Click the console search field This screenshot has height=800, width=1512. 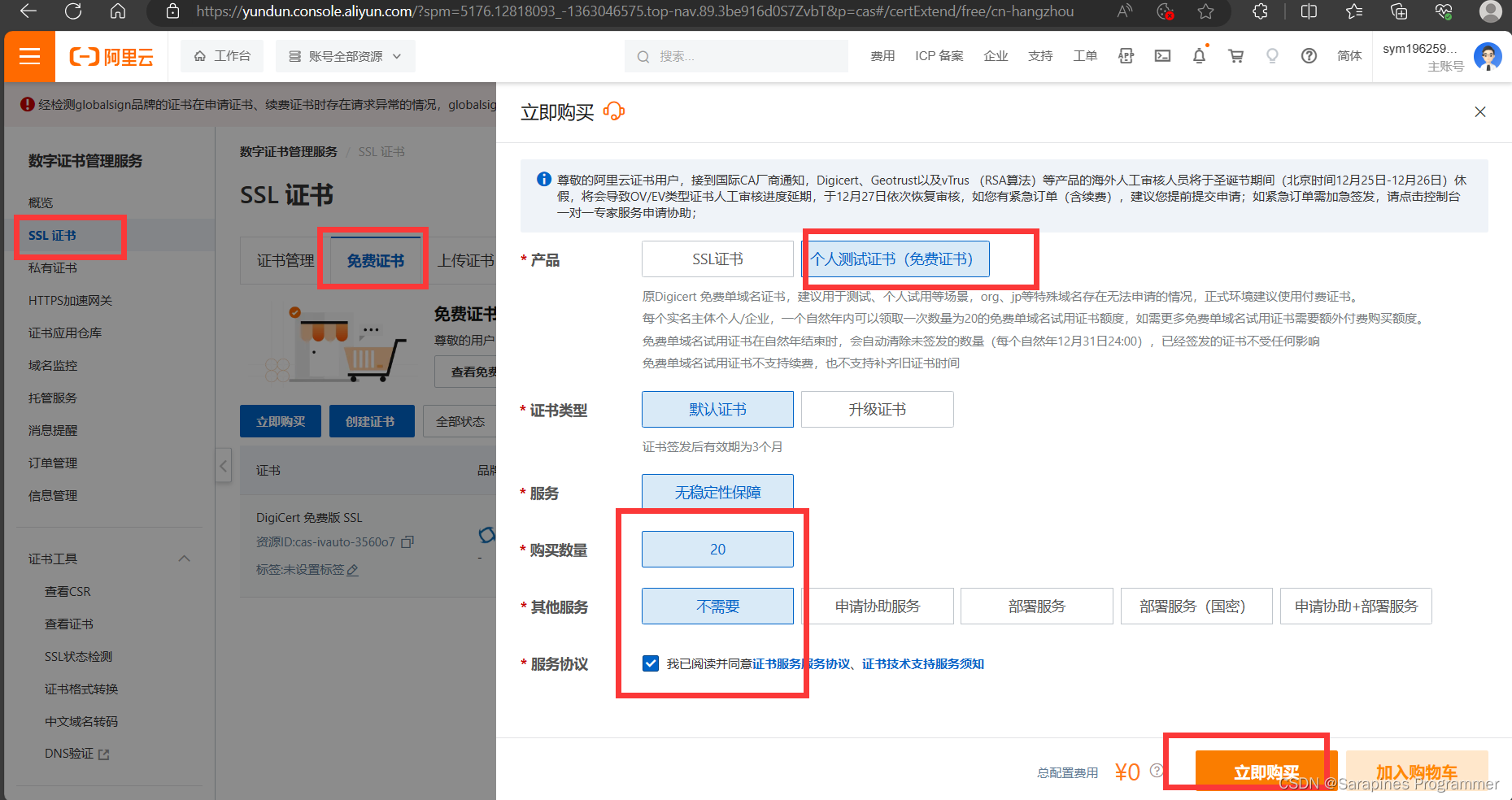[736, 56]
